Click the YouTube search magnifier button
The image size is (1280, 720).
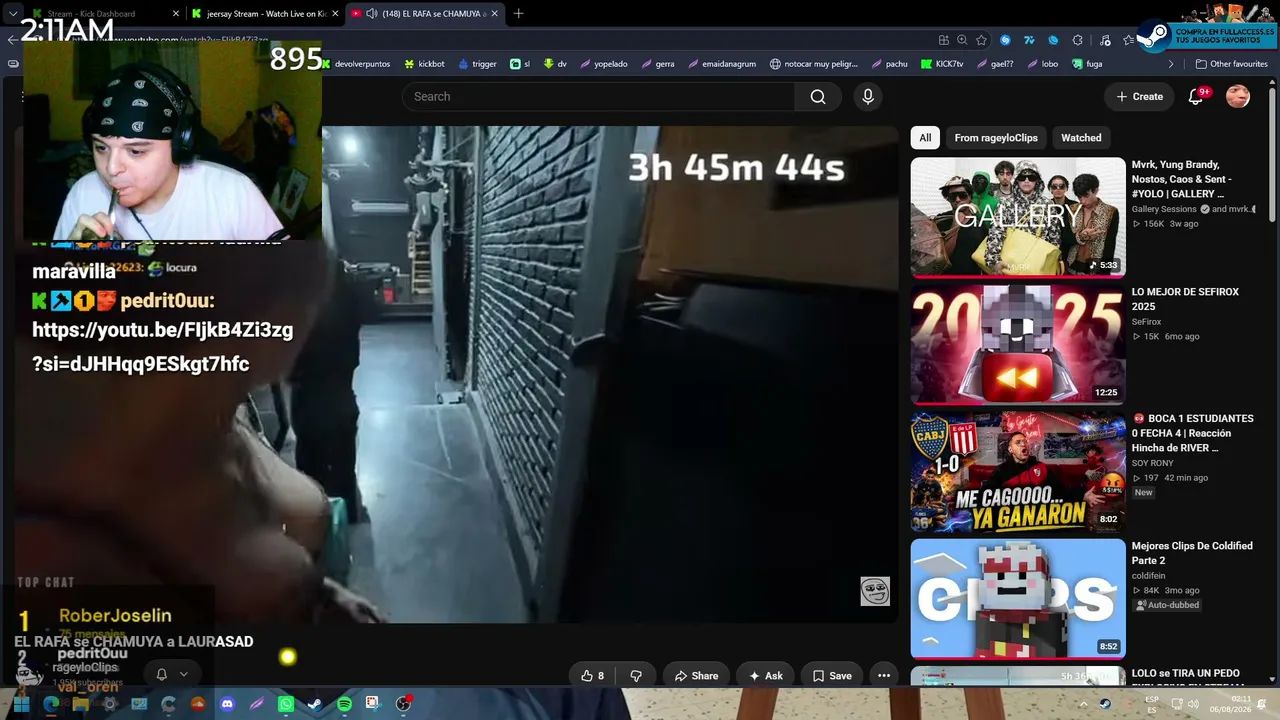(x=818, y=97)
